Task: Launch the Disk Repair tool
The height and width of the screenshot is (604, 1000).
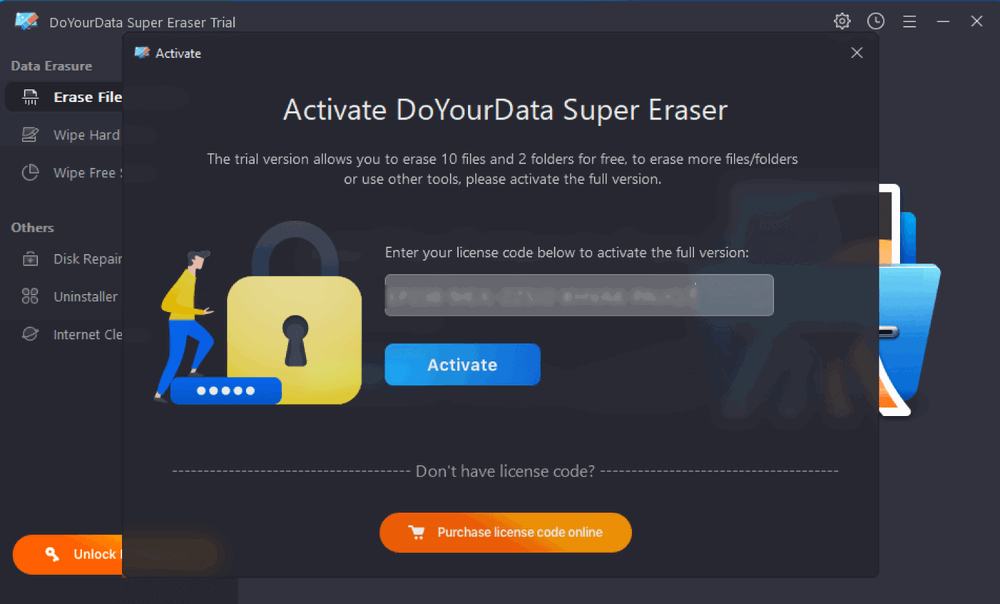Action: pos(80,258)
